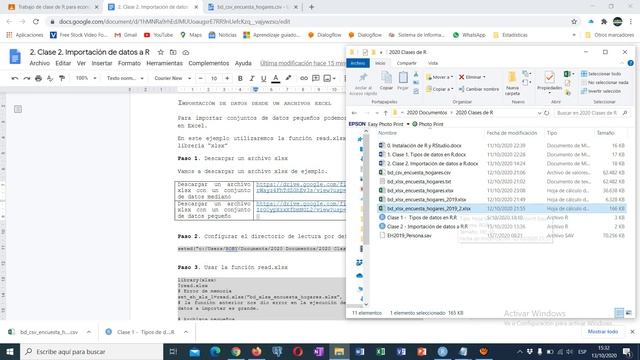Click Seleccionar todo in Explorer ribbon

pyautogui.click(x=601, y=74)
